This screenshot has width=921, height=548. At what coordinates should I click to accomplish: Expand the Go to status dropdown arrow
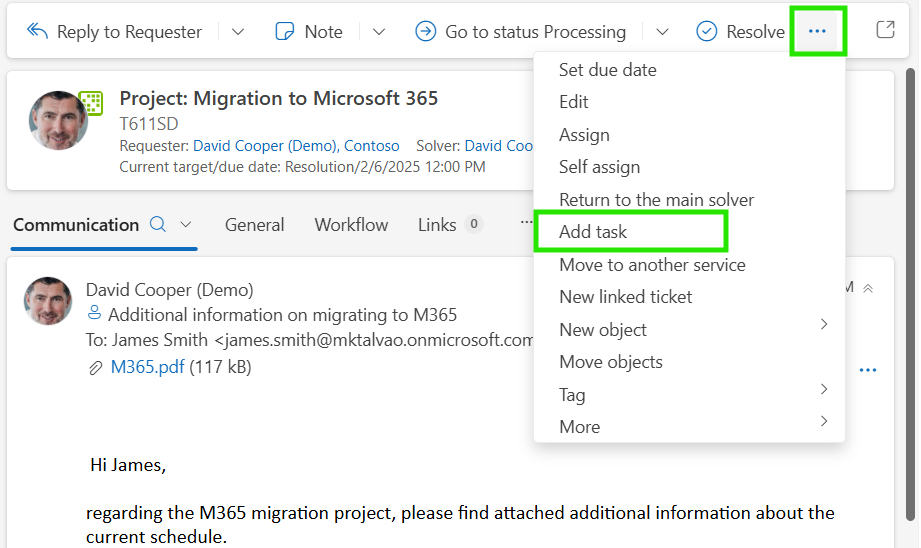(x=662, y=32)
